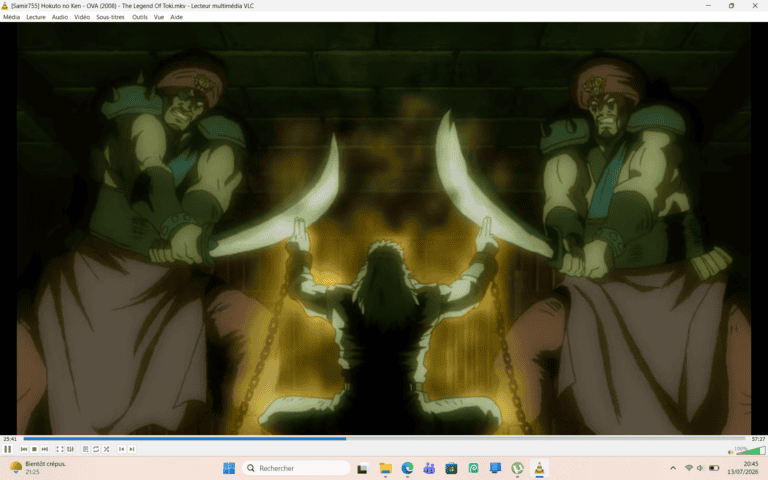This screenshot has height=480, width=768.
Task: Open Task View from taskbar
Action: point(362,468)
